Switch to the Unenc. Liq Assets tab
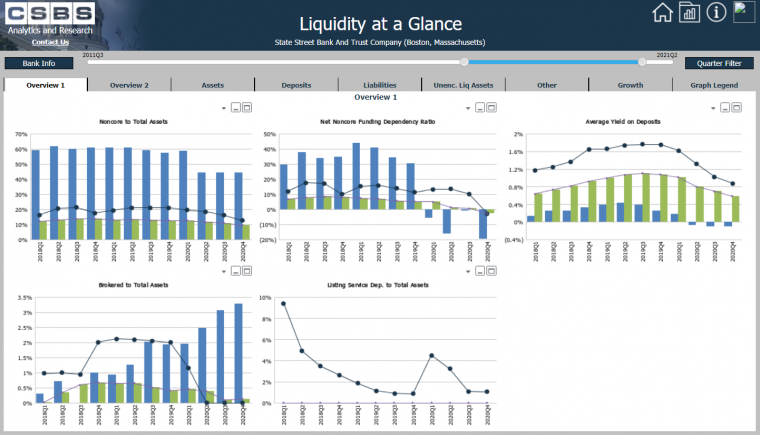The height and width of the screenshot is (435, 760). (x=463, y=85)
